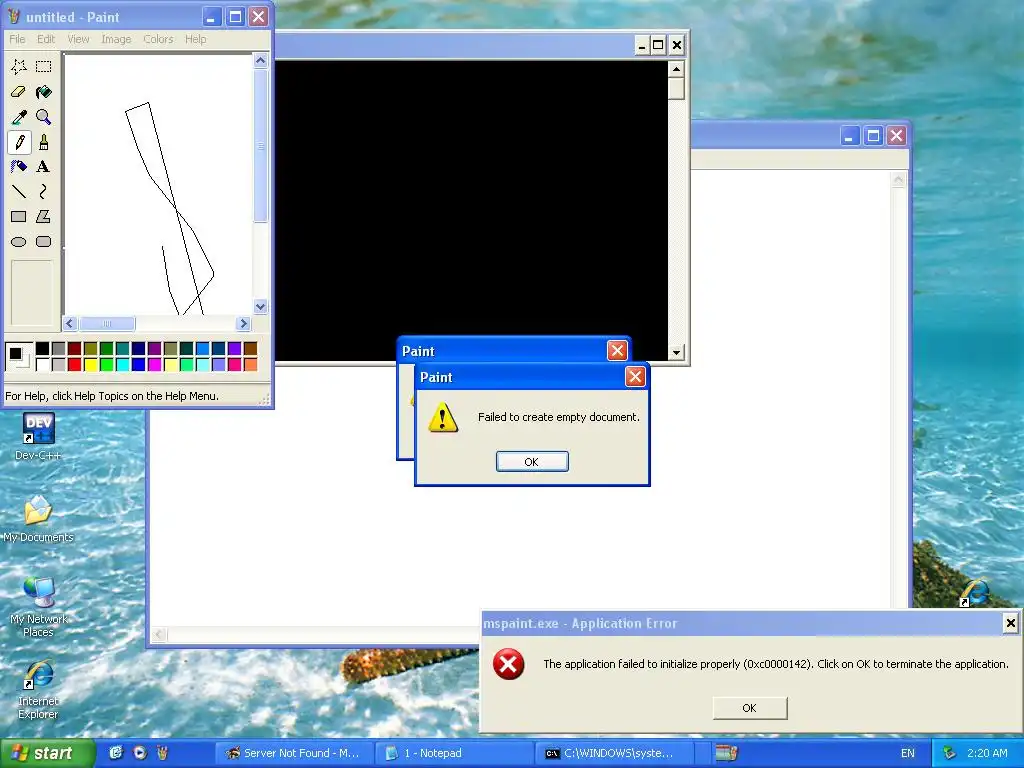Viewport: 1024px width, 768px height.
Task: Click the Media Player quick launch icon
Action: [140, 753]
